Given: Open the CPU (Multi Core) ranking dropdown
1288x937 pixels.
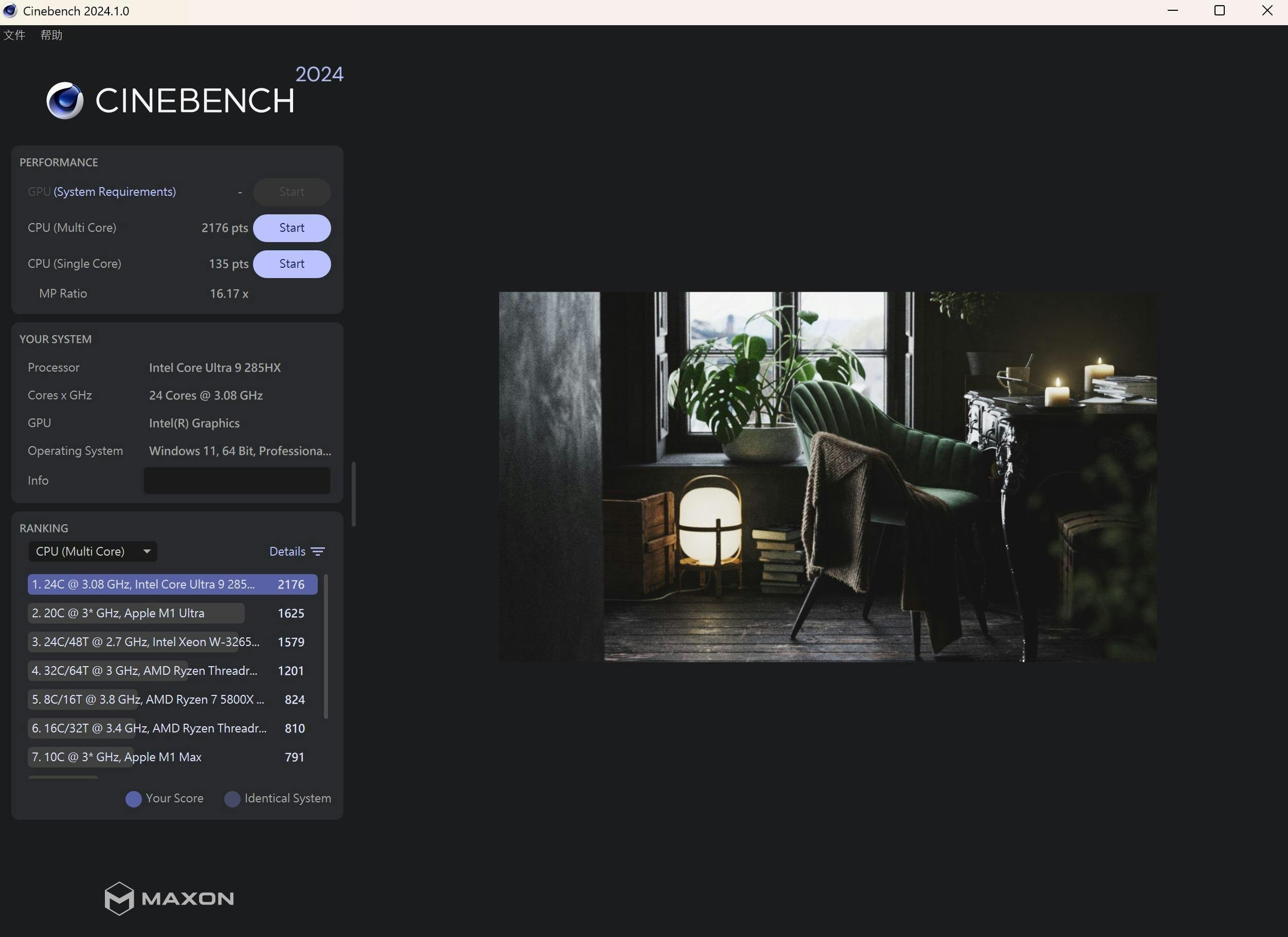Looking at the screenshot, I should click(93, 551).
